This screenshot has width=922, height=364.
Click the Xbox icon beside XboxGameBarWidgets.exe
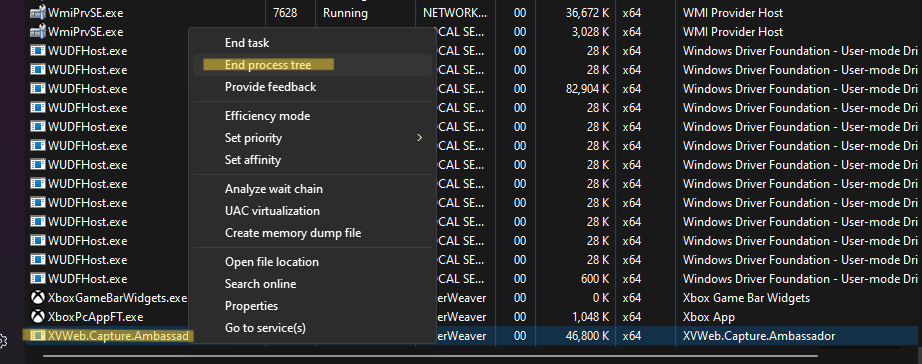[38, 298]
